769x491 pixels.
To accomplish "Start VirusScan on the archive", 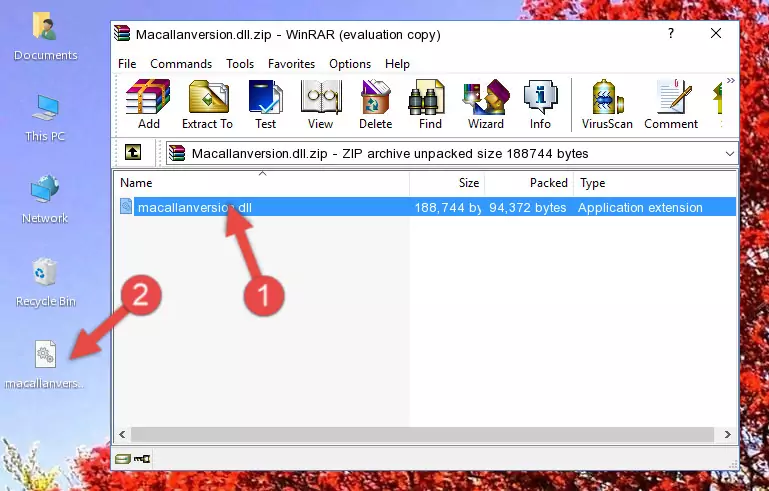I will pos(607,104).
